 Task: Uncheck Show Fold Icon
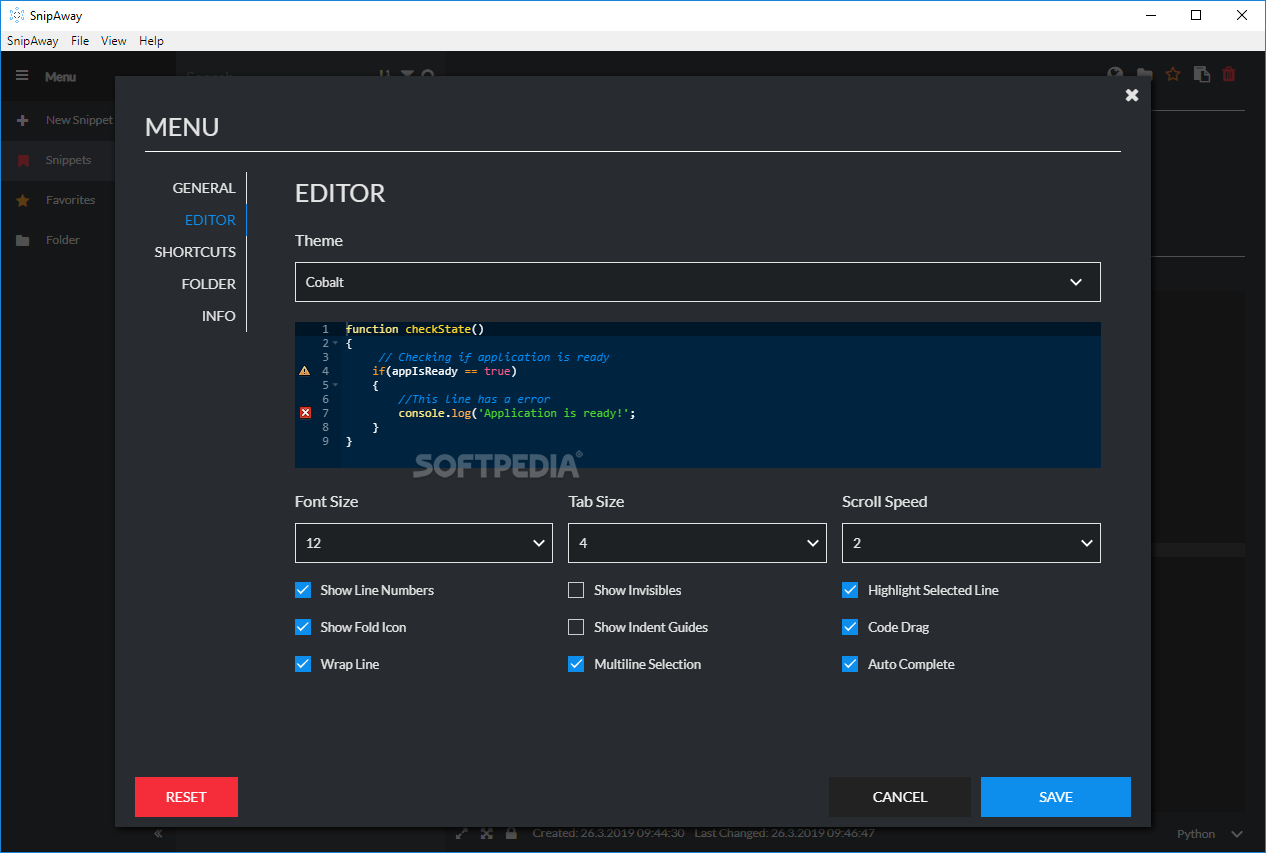pyautogui.click(x=303, y=627)
